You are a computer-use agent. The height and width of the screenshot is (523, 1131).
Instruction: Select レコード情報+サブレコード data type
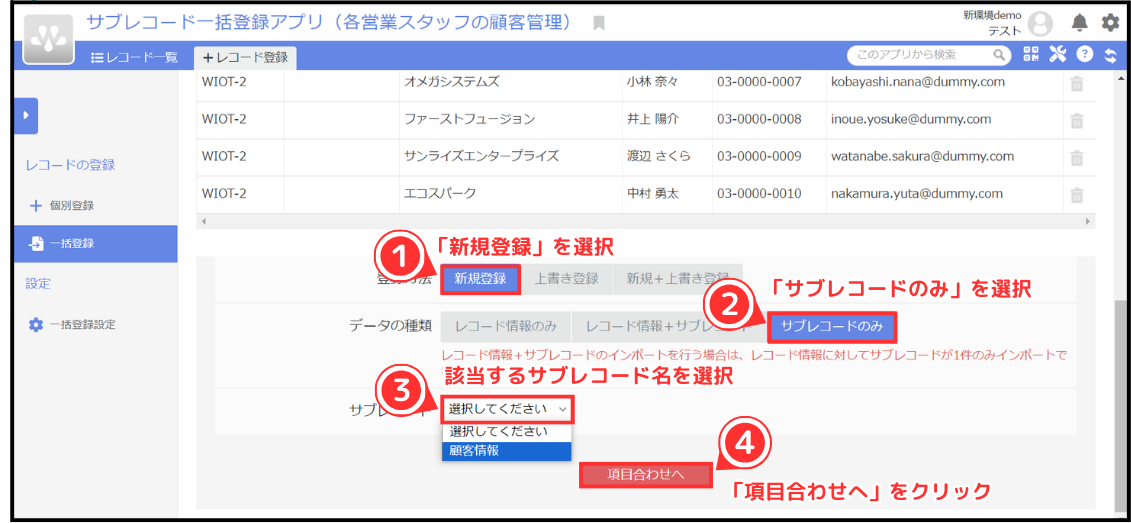click(x=669, y=326)
